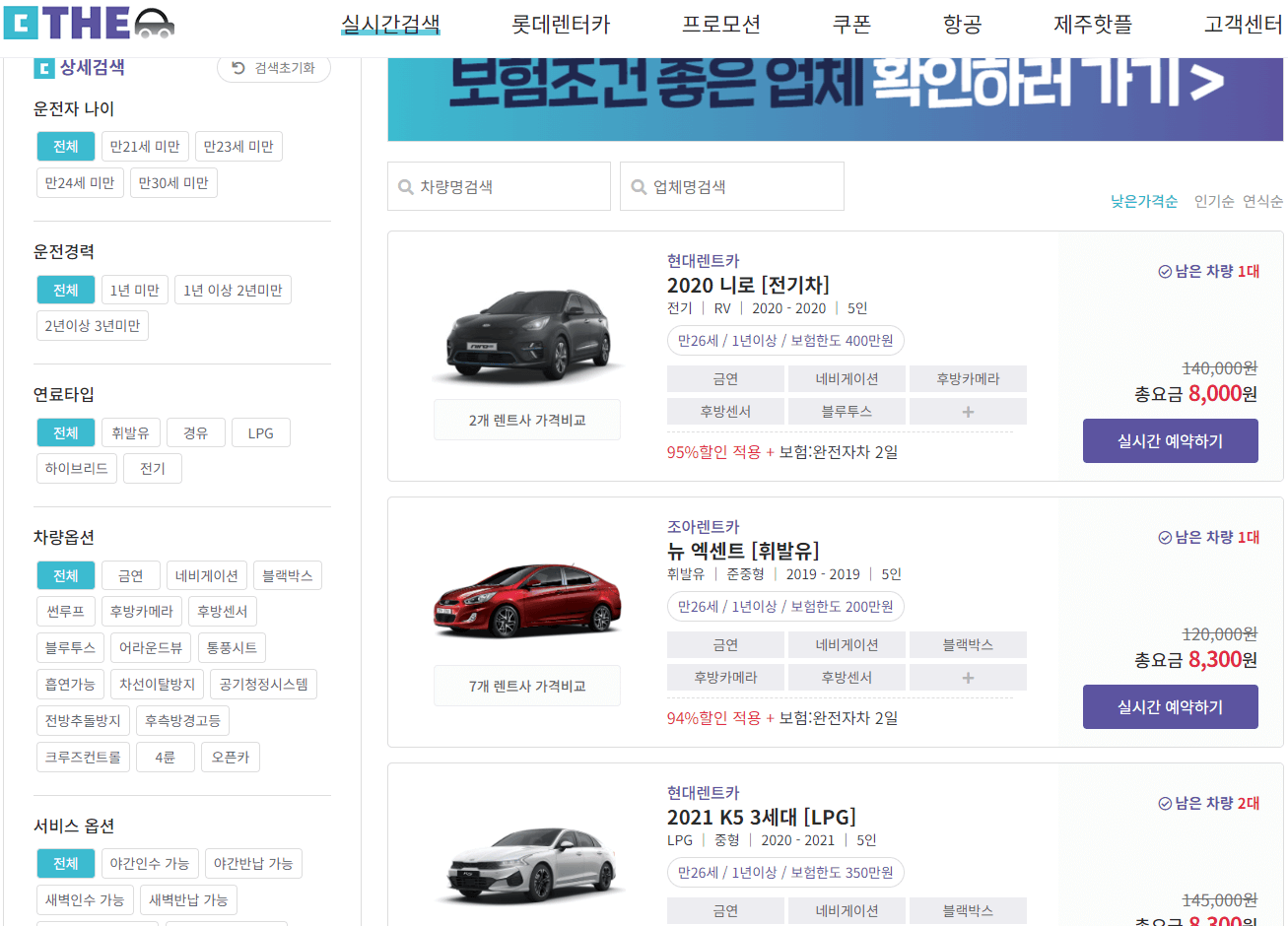Go to 항공 menu
The width and height of the screenshot is (1288, 926).
963,24
